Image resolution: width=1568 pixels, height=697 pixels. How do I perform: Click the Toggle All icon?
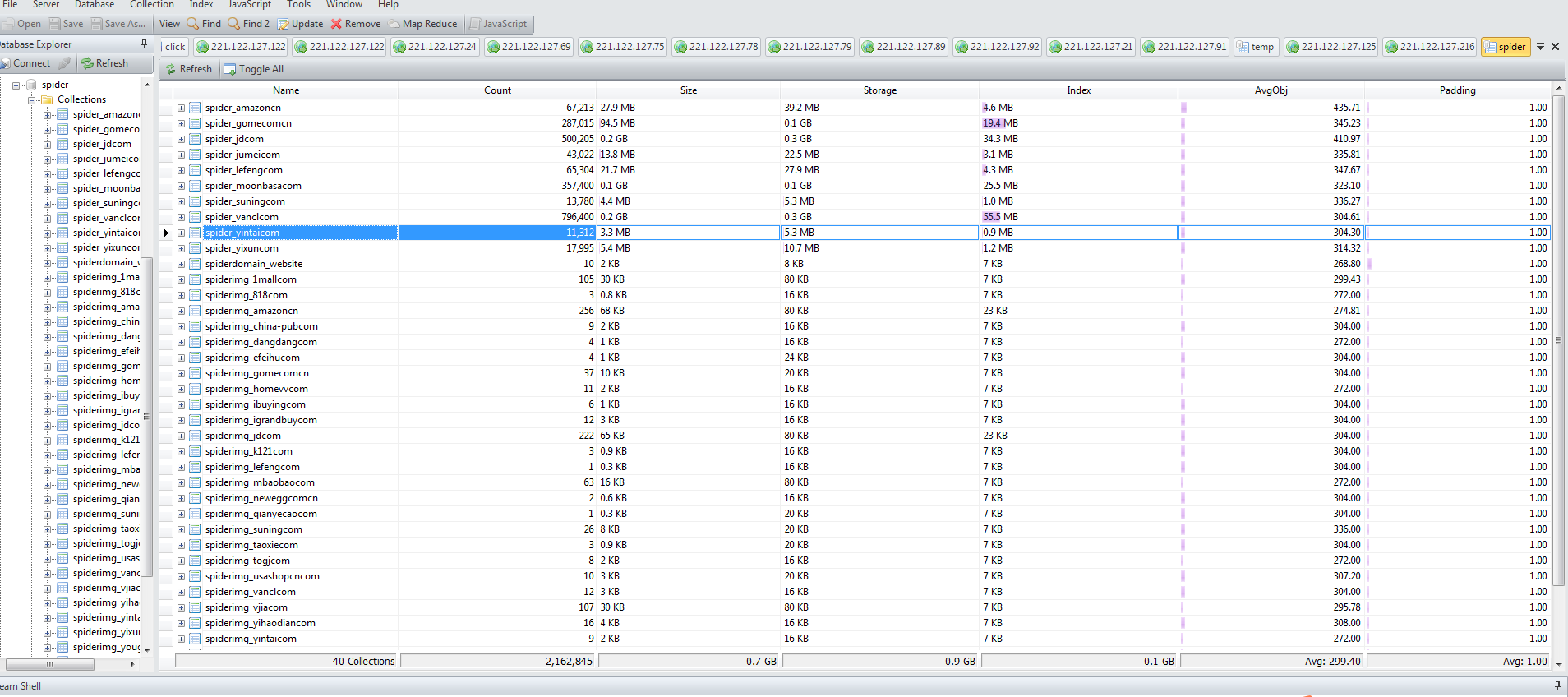click(230, 69)
